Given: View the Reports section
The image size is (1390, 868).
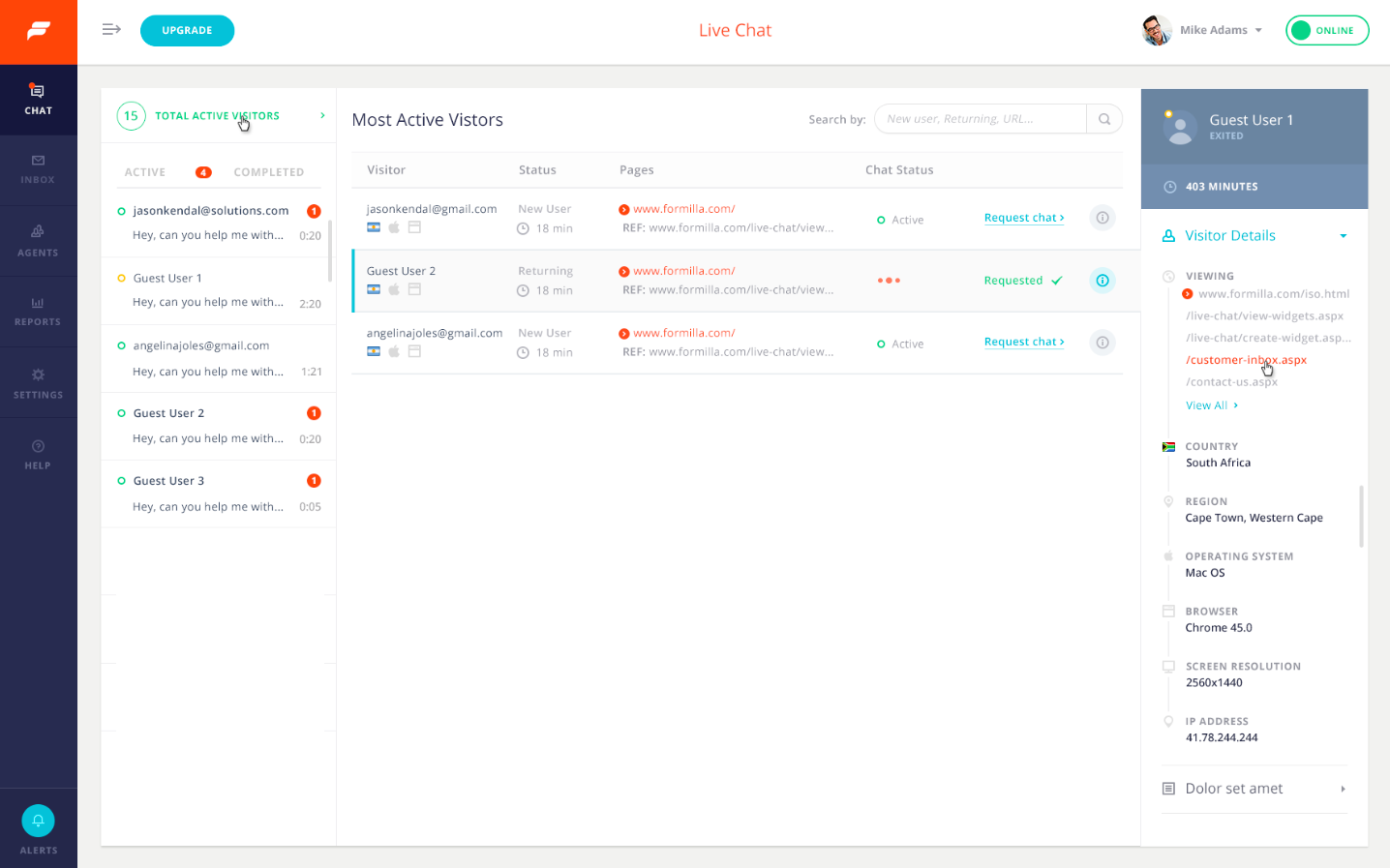Looking at the screenshot, I should pos(38,312).
